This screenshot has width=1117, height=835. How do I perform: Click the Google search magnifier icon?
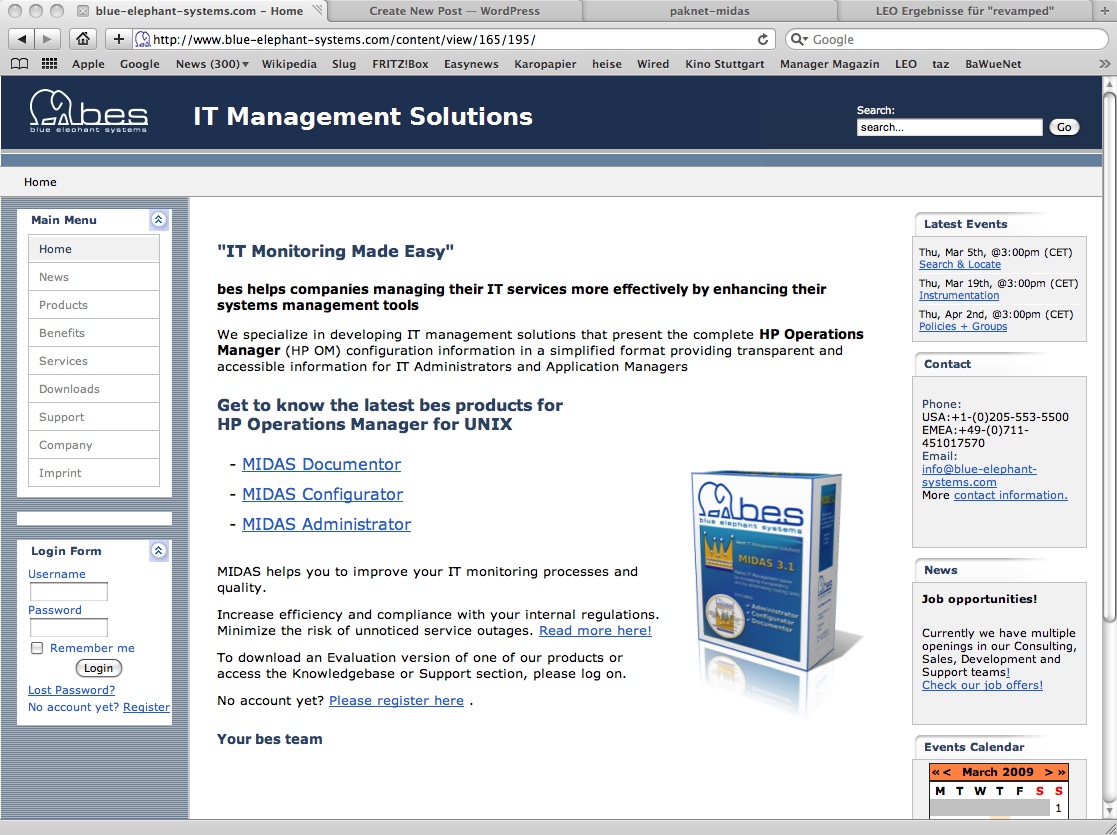(x=799, y=39)
